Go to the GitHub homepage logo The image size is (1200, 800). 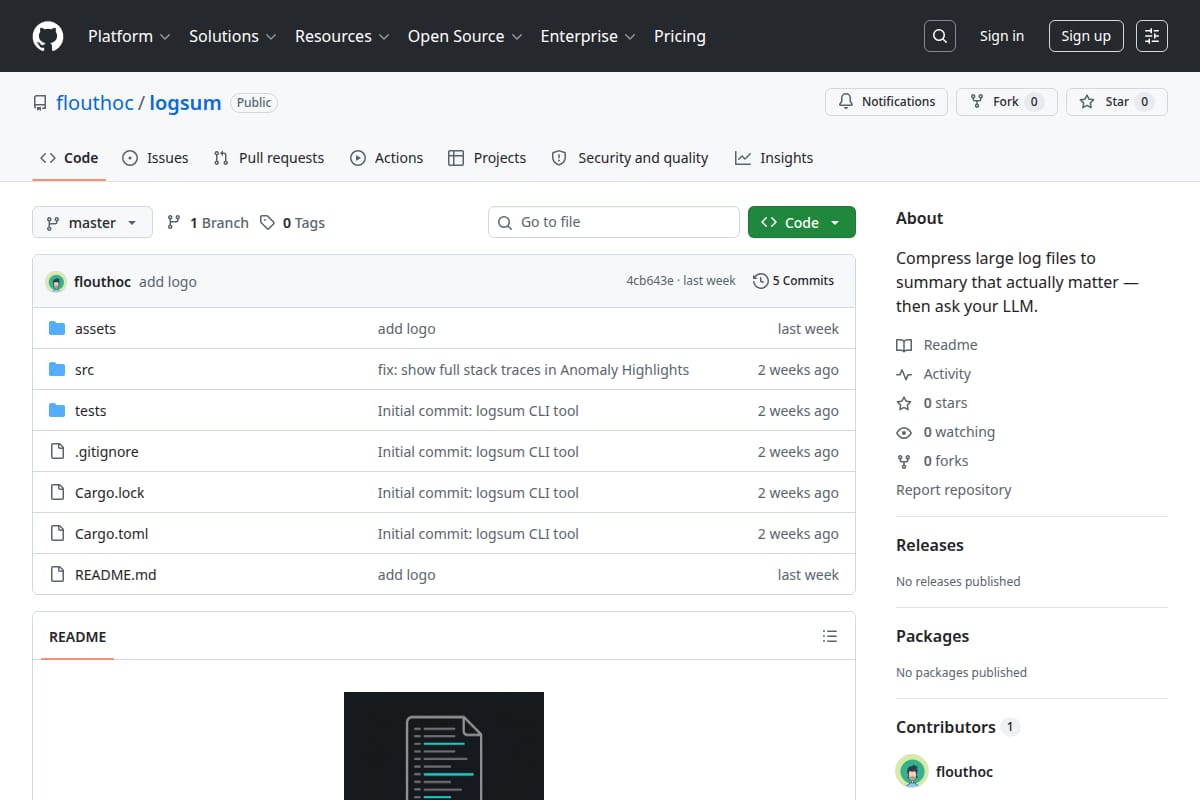[48, 36]
